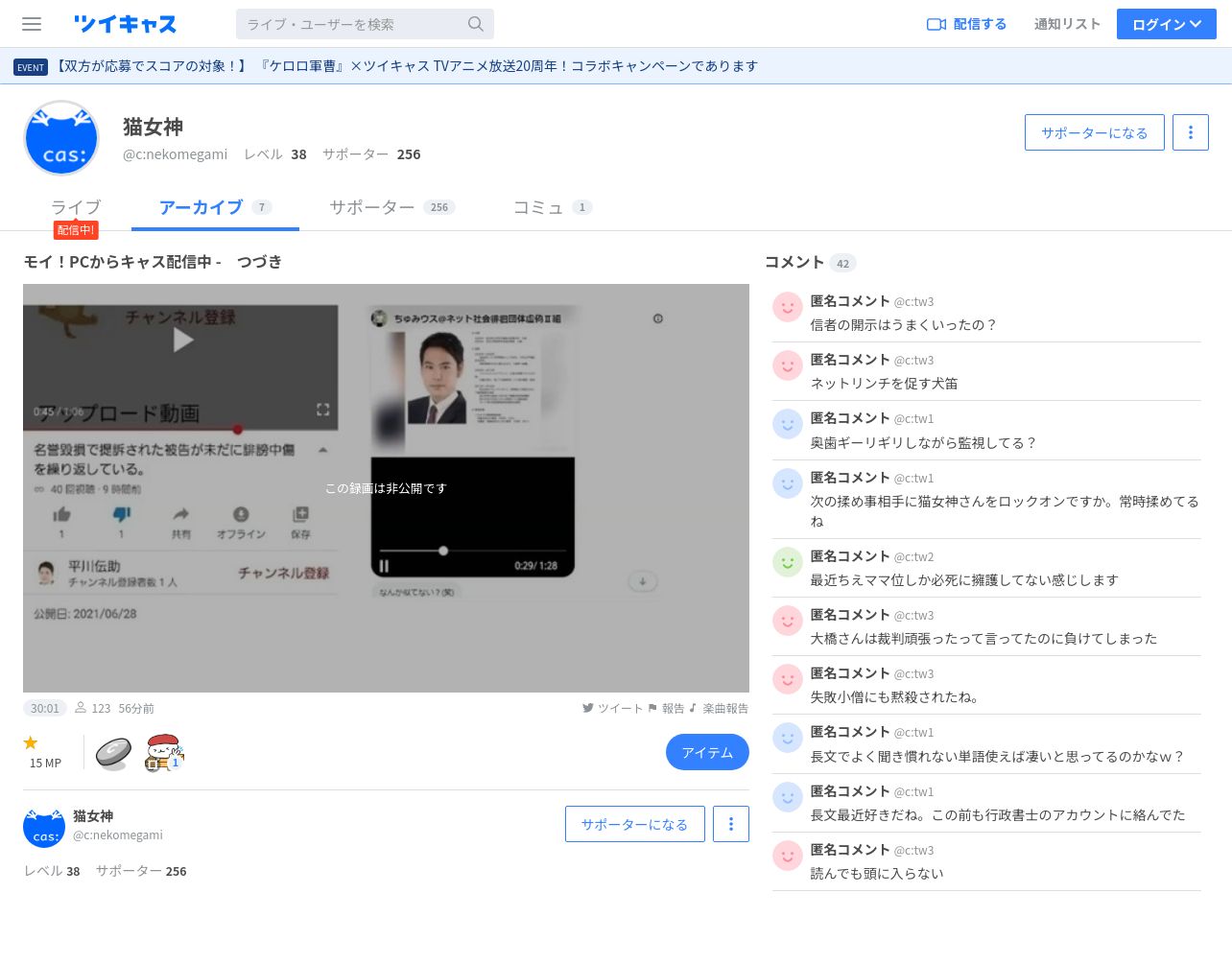The image size is (1232, 964).
Task: Click the コメント heading count 42
Action: pyautogui.click(x=843, y=264)
